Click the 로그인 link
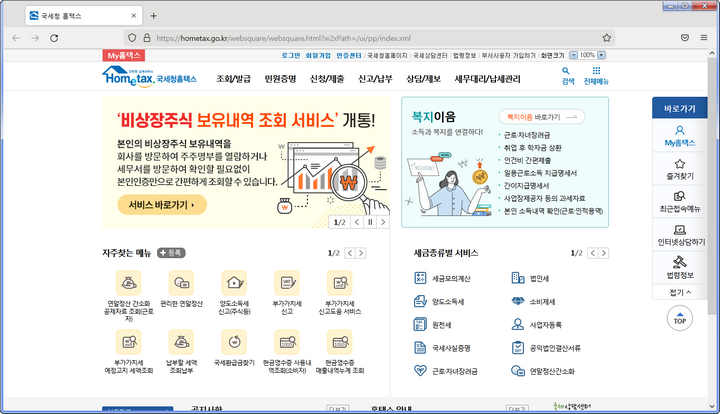 coord(291,55)
